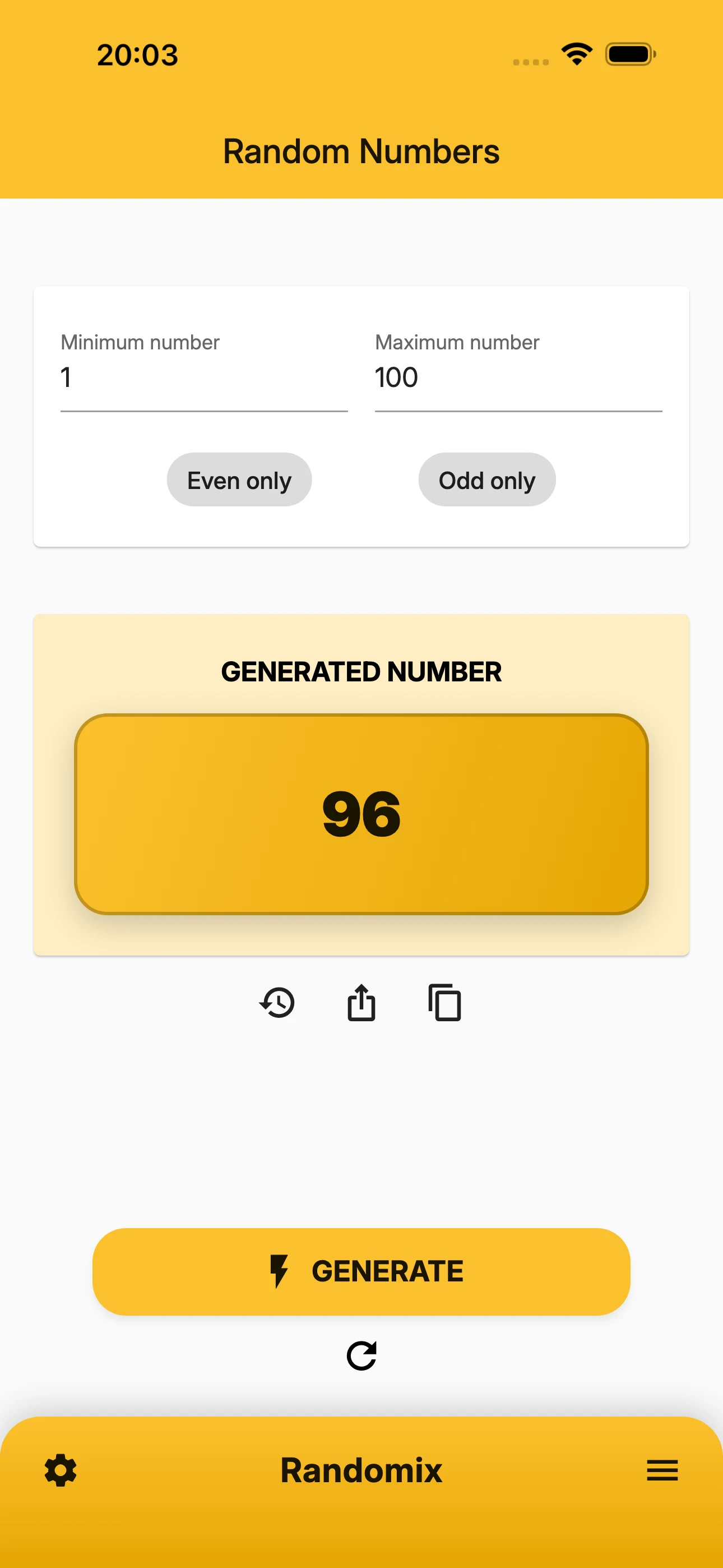Tap the generated number 96 box
723x1568 pixels.
[x=361, y=814]
